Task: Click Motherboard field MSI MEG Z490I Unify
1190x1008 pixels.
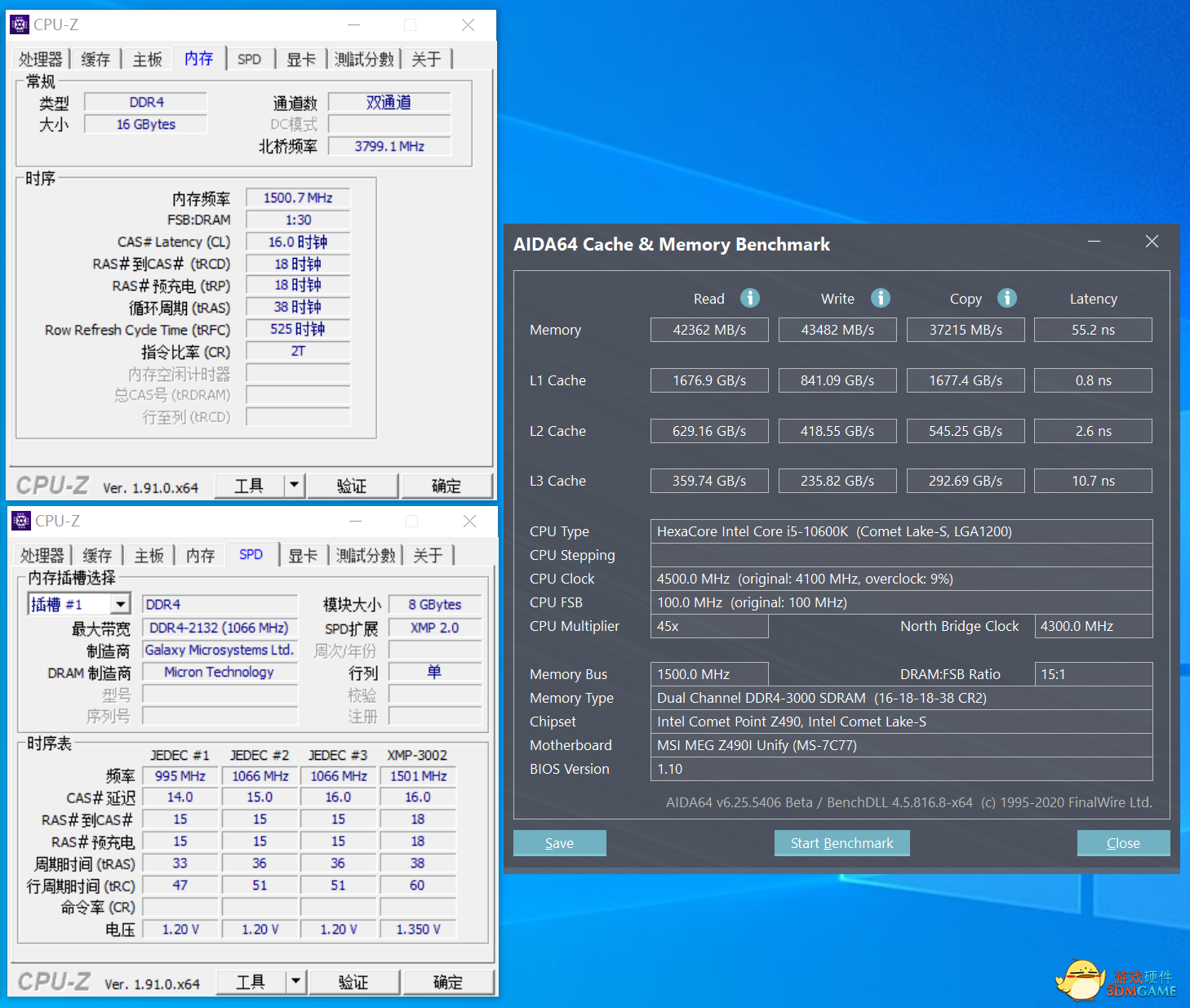Action: (902, 745)
